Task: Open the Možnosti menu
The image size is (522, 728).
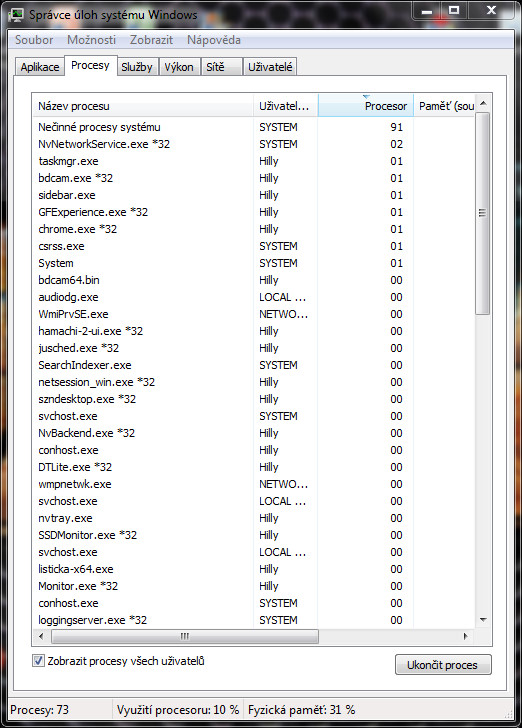Action: (91, 40)
